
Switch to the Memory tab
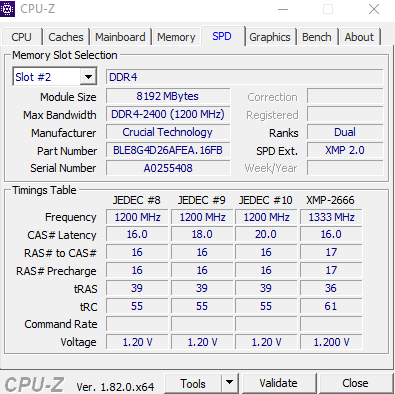176,37
